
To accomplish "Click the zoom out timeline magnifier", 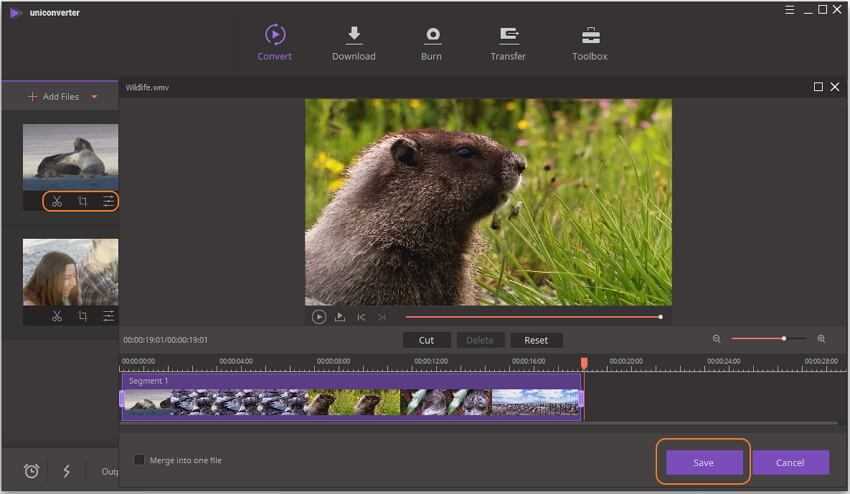I will [716, 339].
